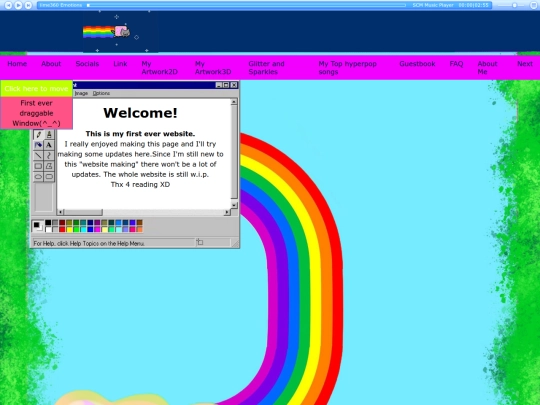Click the scroll right arrow in Paint window

click(227, 212)
